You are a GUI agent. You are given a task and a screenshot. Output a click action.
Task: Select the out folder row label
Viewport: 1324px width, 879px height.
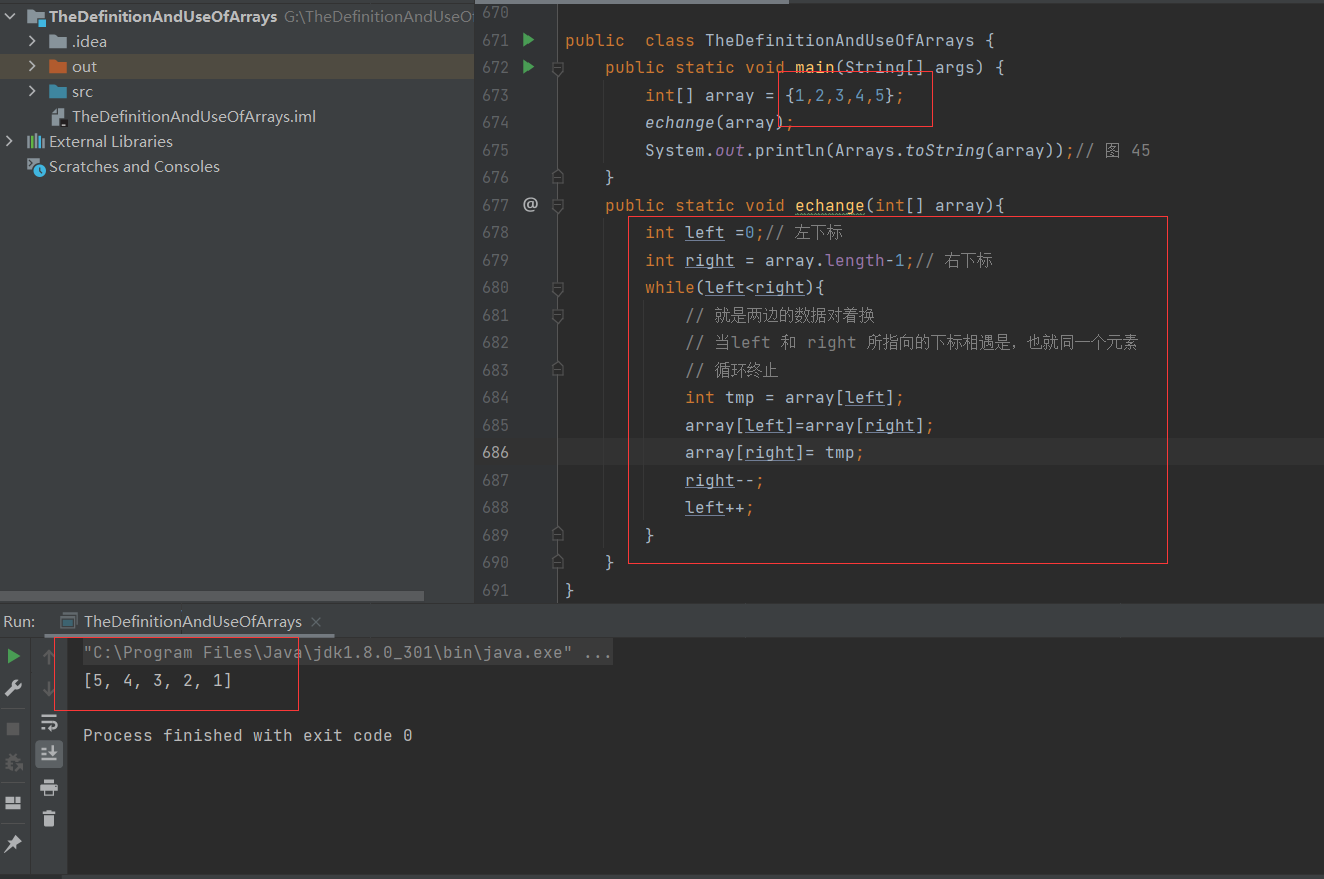click(84, 66)
